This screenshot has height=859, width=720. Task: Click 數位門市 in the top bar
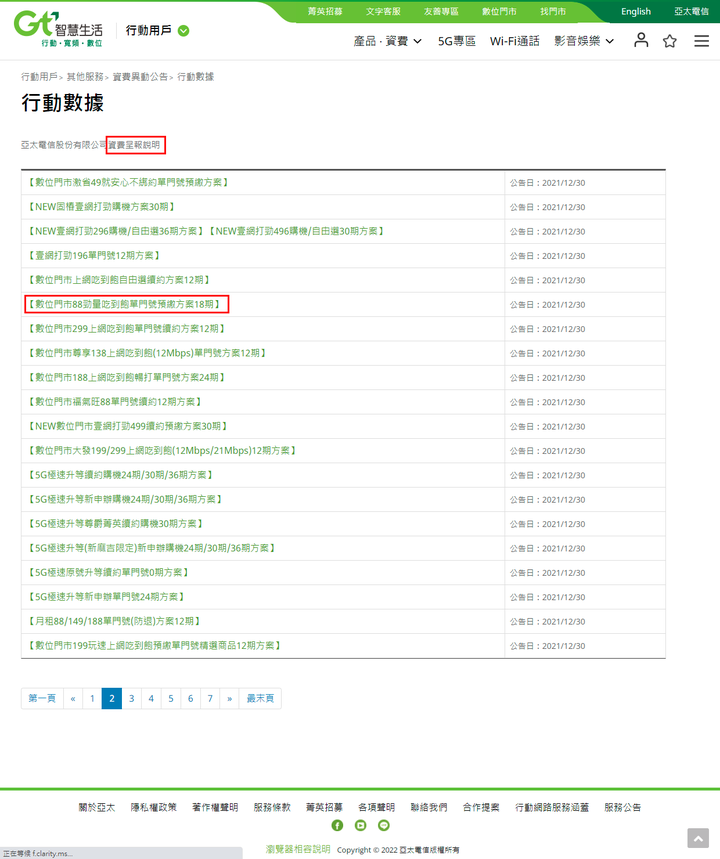499,12
